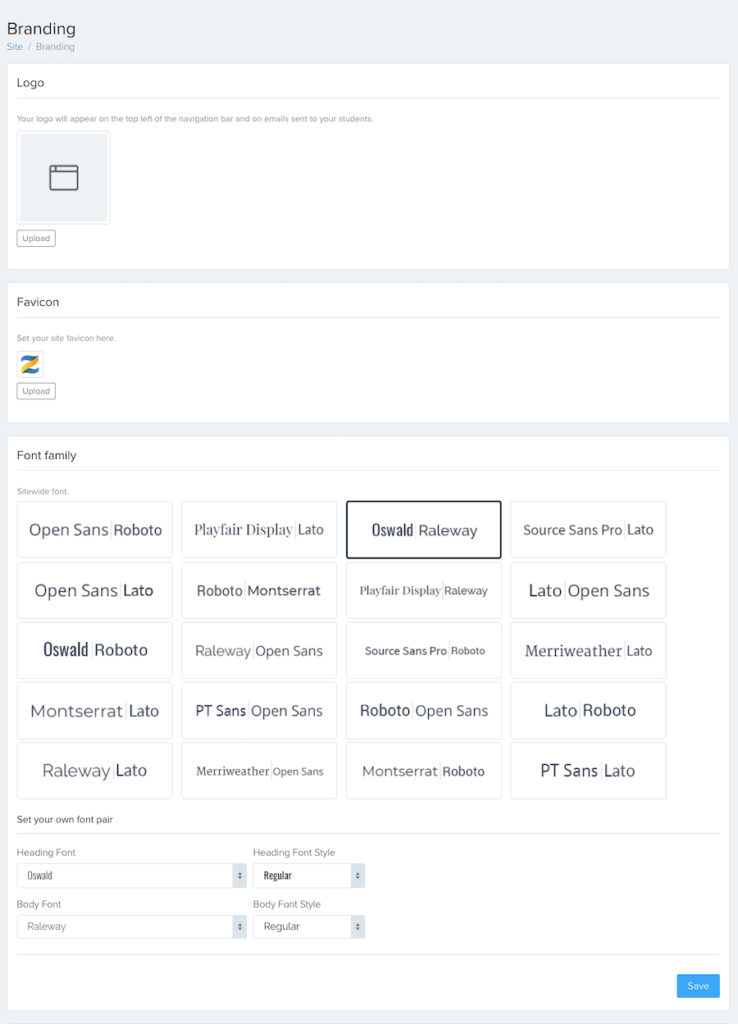Select the Roboto Montserrat font pair
Viewport: 738px width, 1024px height.
pyautogui.click(x=259, y=590)
